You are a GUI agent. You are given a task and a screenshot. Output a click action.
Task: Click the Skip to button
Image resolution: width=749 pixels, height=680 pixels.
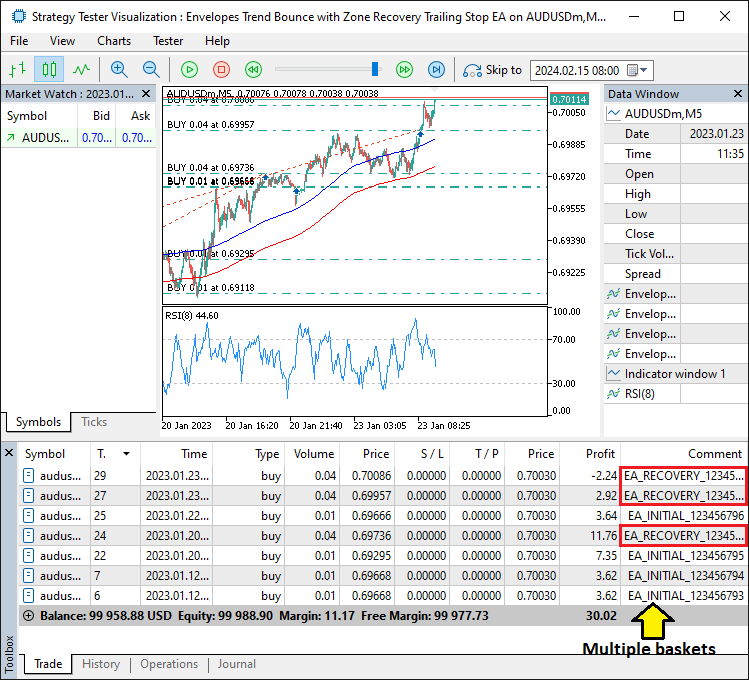coord(492,70)
